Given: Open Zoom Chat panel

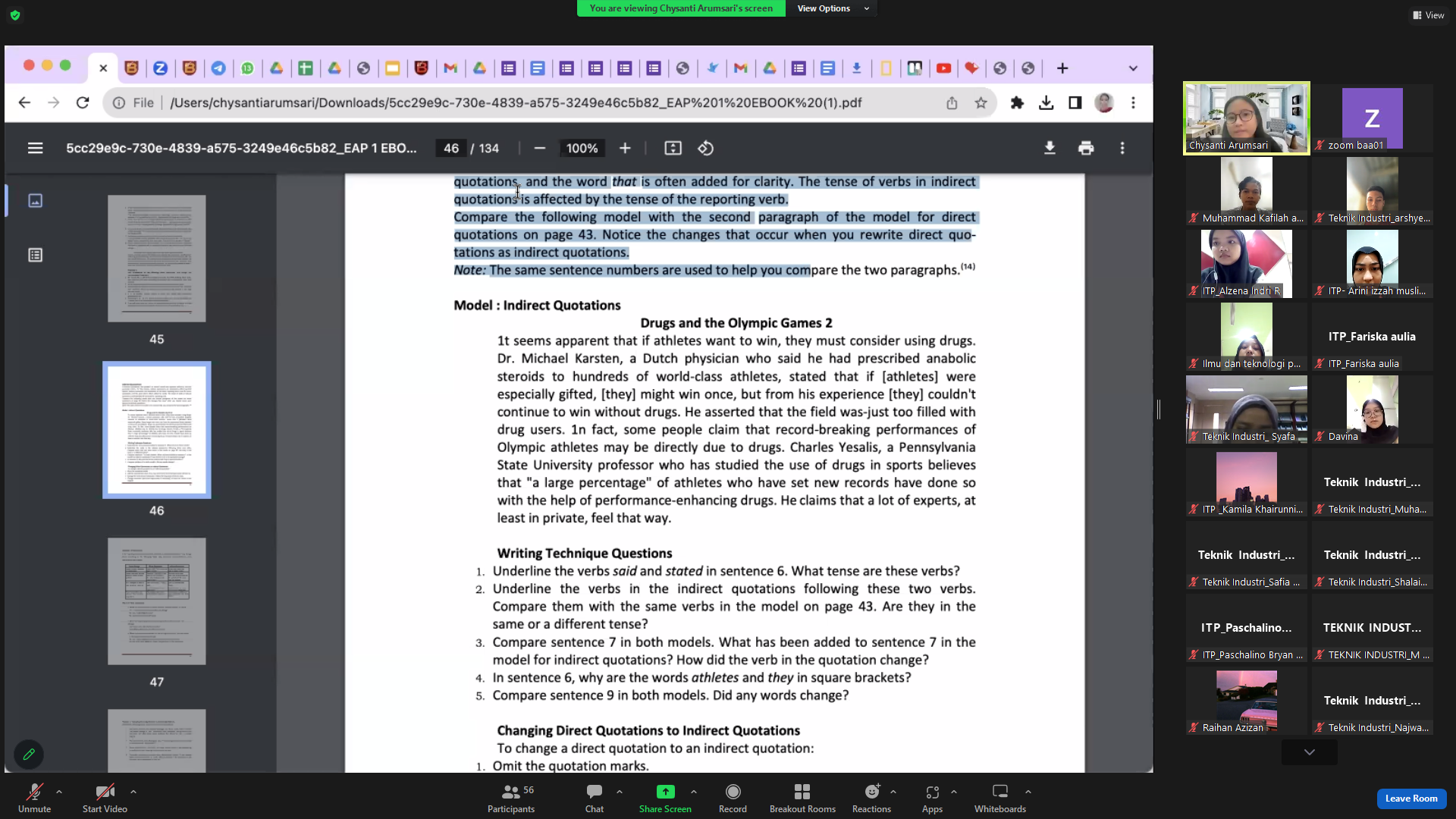Looking at the screenshot, I should 594,799.
